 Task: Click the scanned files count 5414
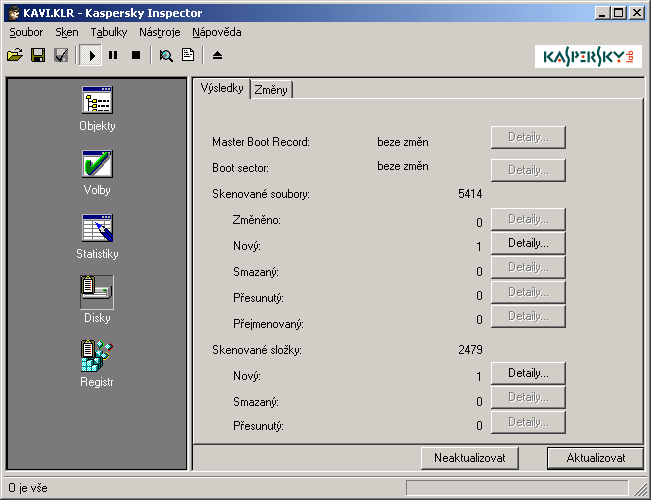[x=470, y=194]
